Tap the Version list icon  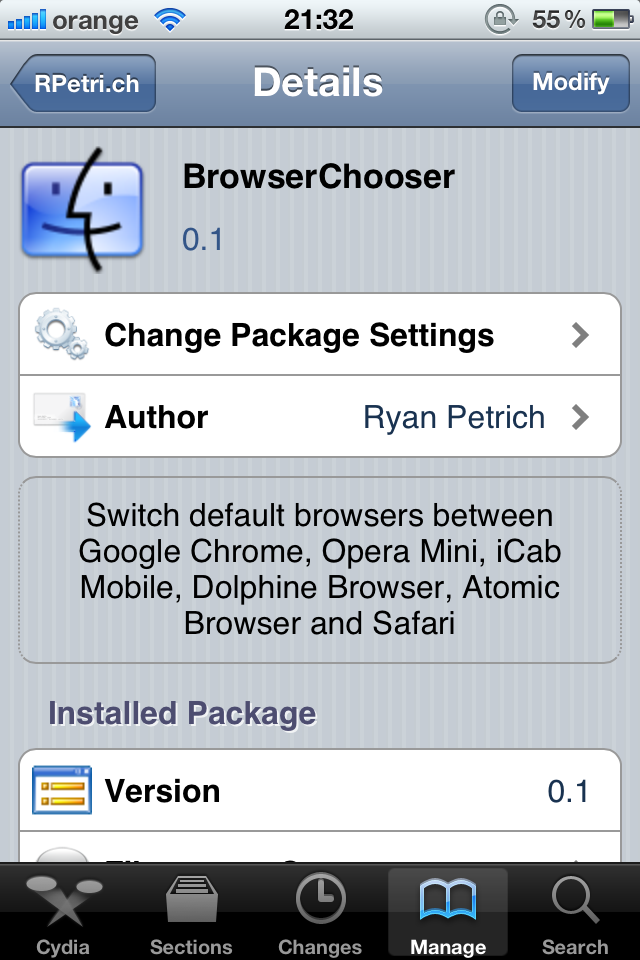click(x=62, y=791)
